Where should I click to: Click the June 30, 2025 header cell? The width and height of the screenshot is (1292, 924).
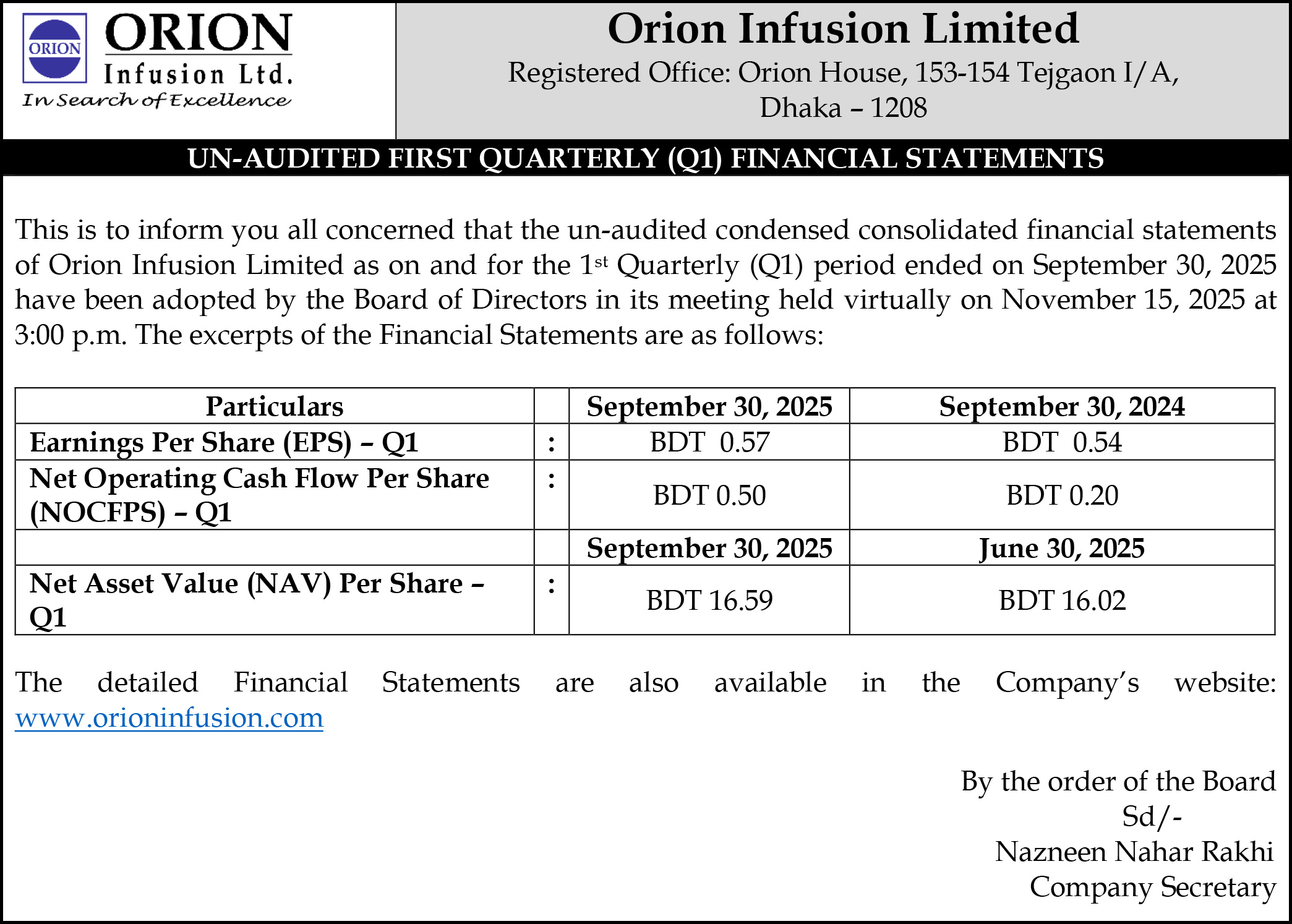(1061, 548)
